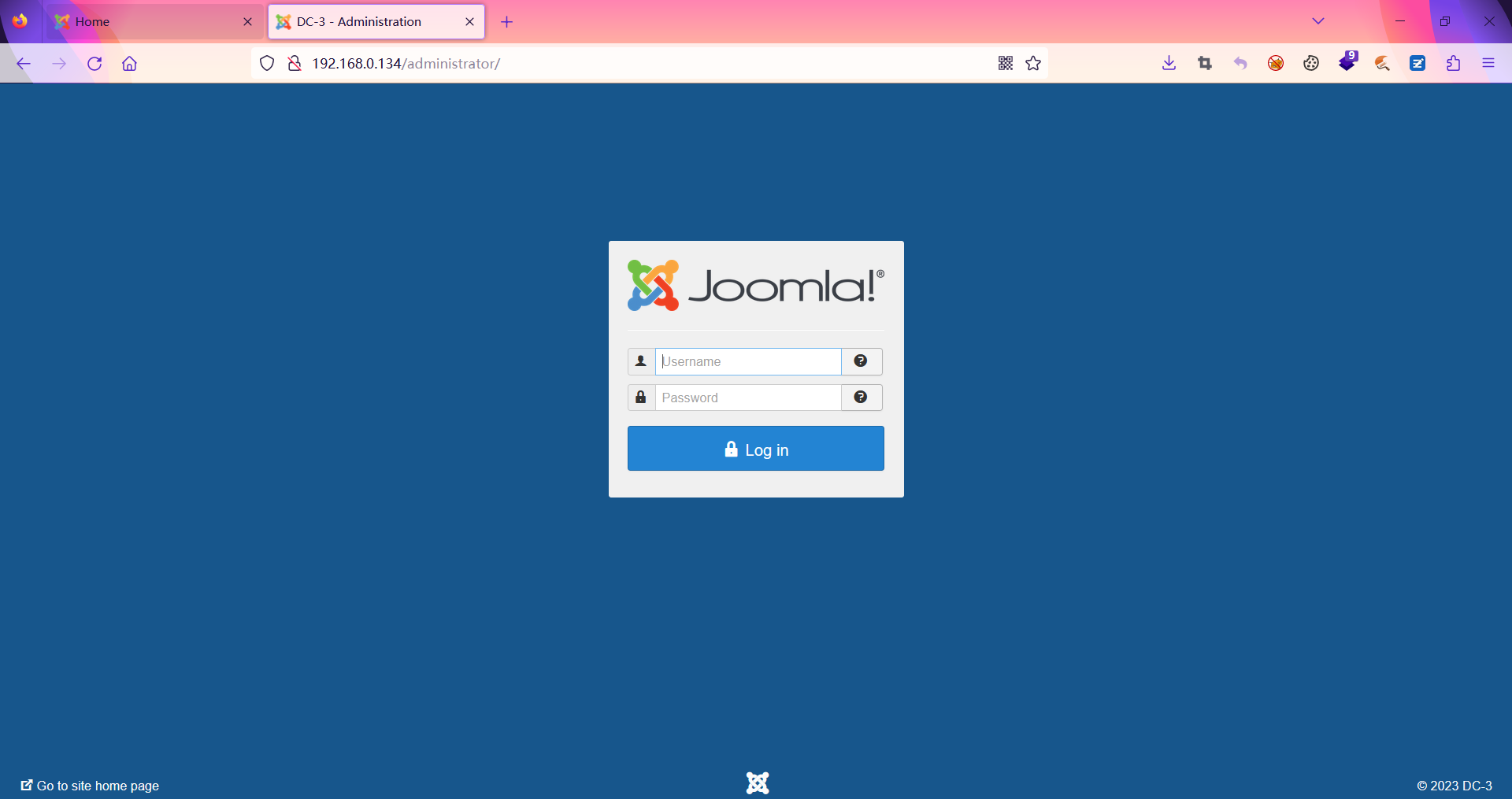The height and width of the screenshot is (799, 1512).
Task: Click the © 2023 DC-3 footer text
Action: (x=1455, y=786)
